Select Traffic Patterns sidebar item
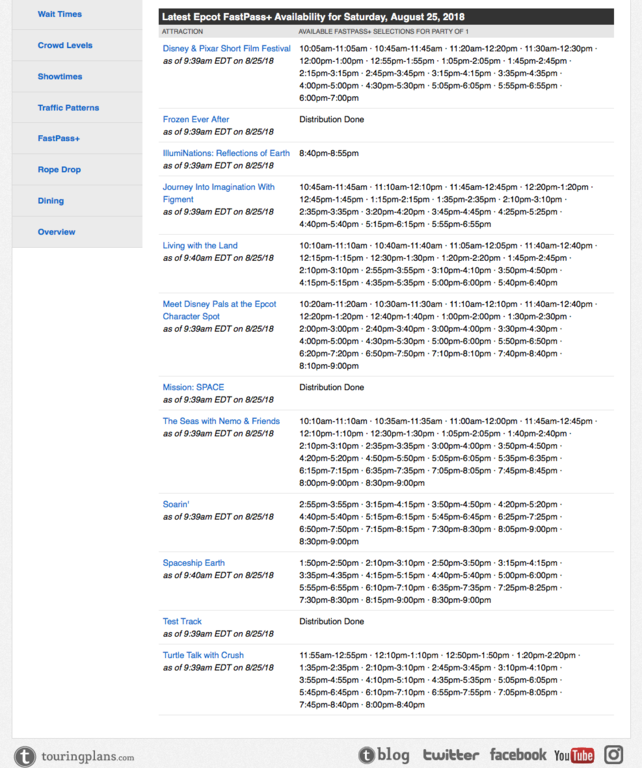The image size is (642, 768). pyautogui.click(x=68, y=107)
